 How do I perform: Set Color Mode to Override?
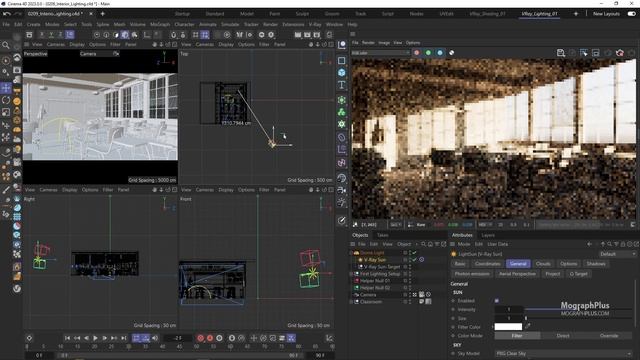click(609, 336)
